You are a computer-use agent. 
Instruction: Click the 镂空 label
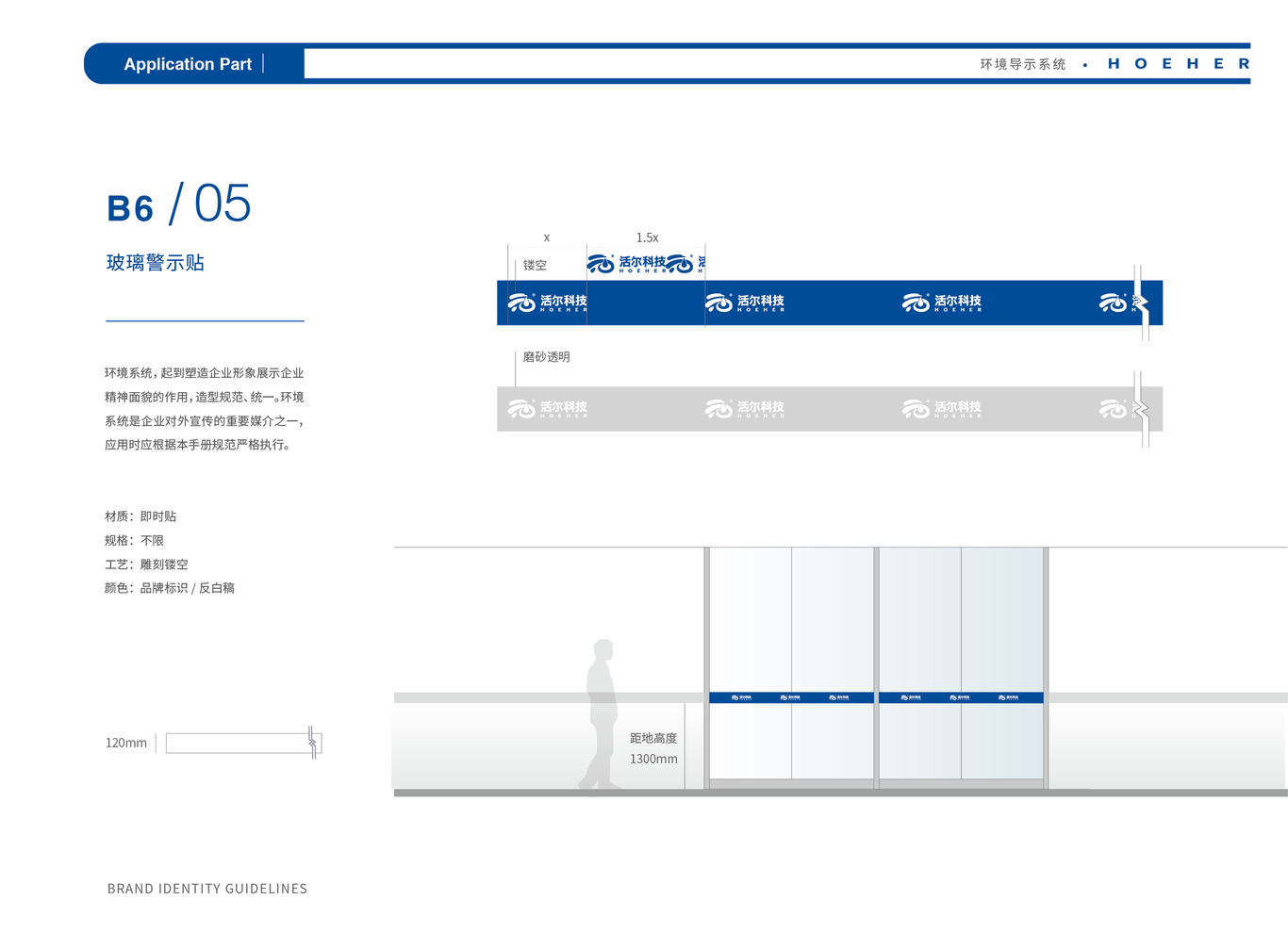535,265
